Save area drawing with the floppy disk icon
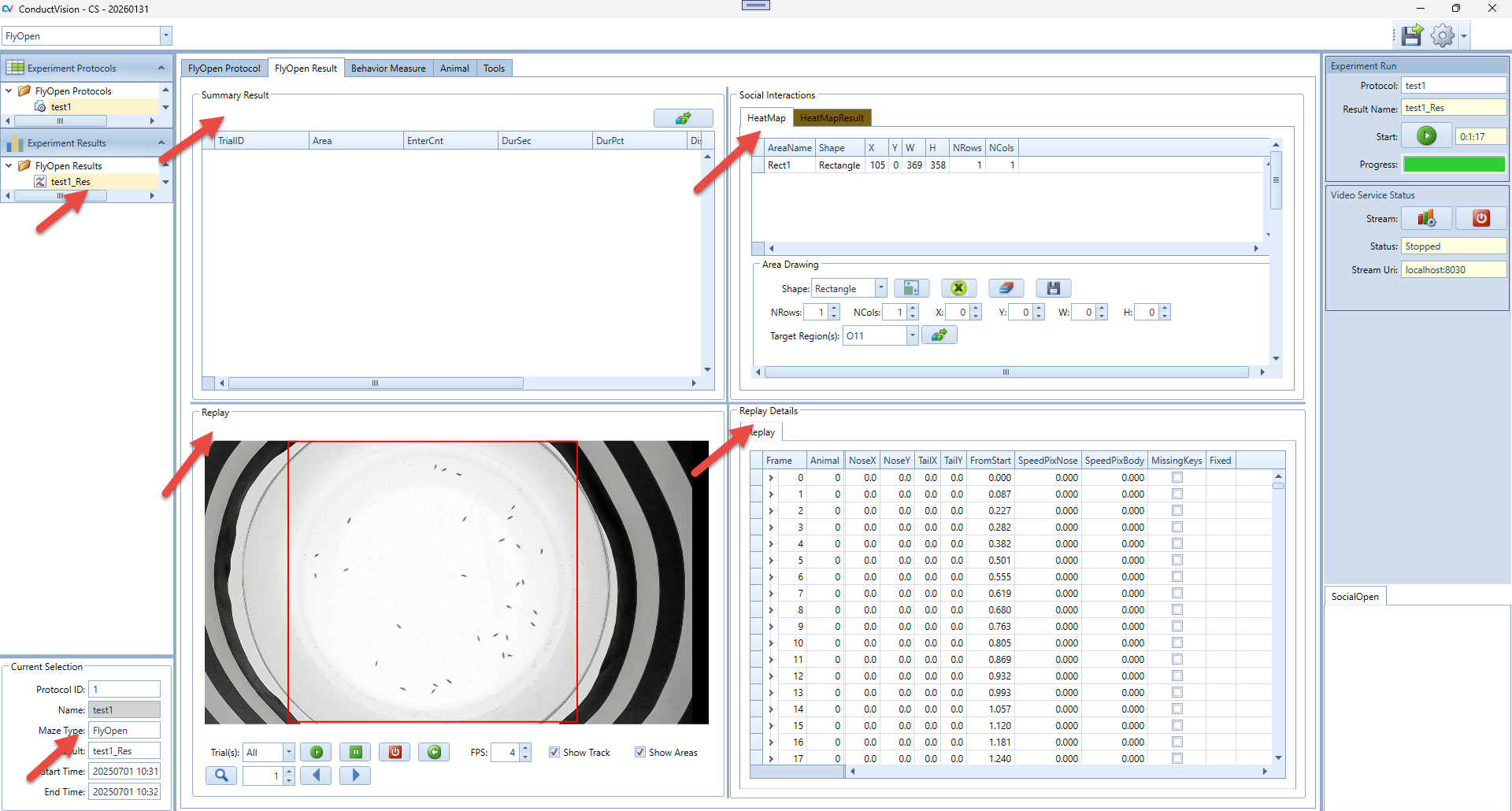1512x811 pixels. [x=1053, y=288]
